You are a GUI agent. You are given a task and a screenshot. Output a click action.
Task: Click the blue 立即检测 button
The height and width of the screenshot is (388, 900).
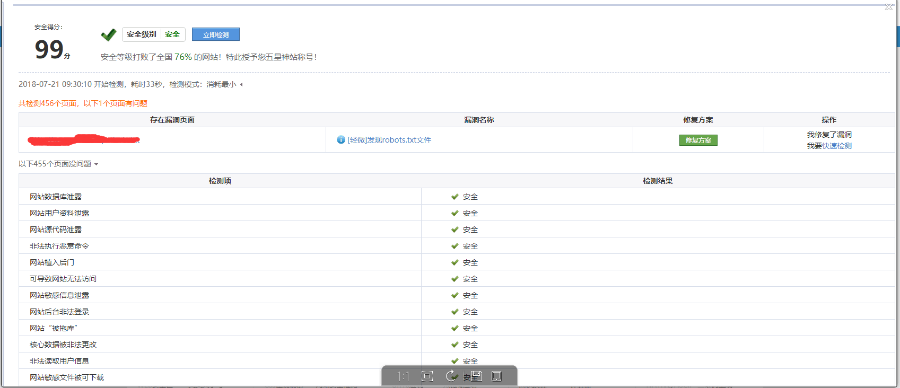[x=215, y=34]
